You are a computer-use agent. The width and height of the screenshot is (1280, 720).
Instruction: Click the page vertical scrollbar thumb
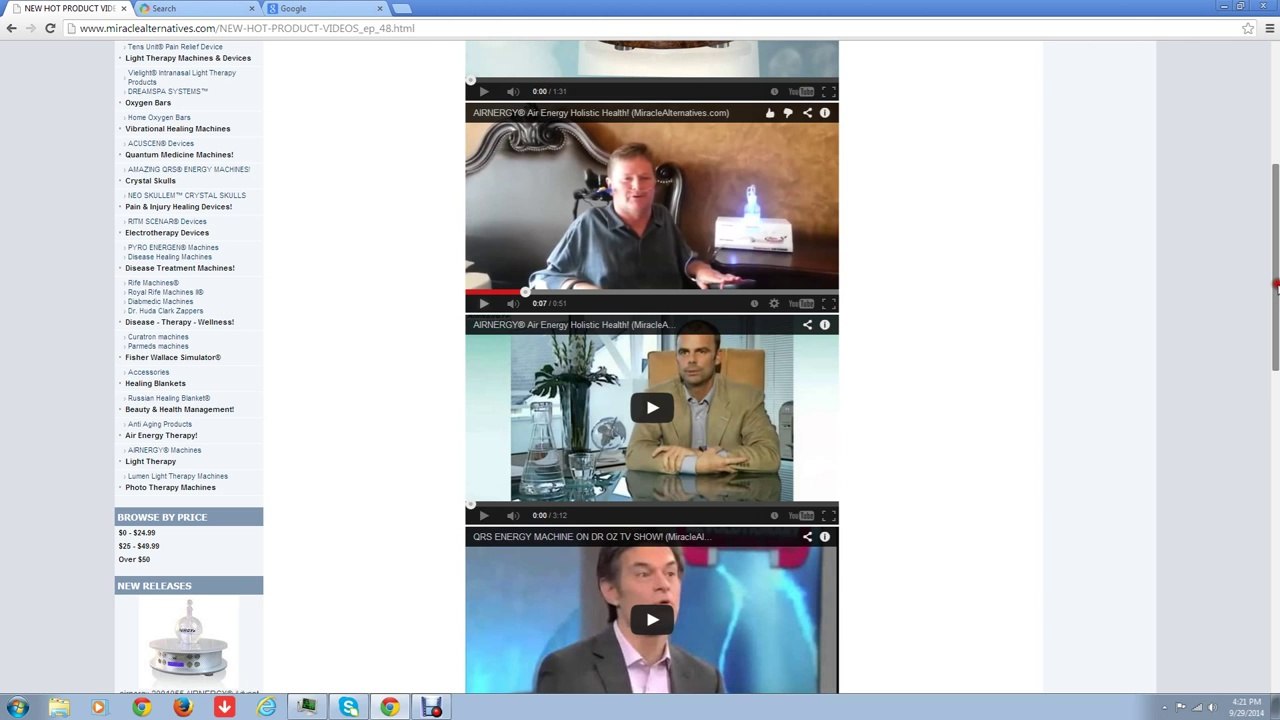tap(1274, 267)
